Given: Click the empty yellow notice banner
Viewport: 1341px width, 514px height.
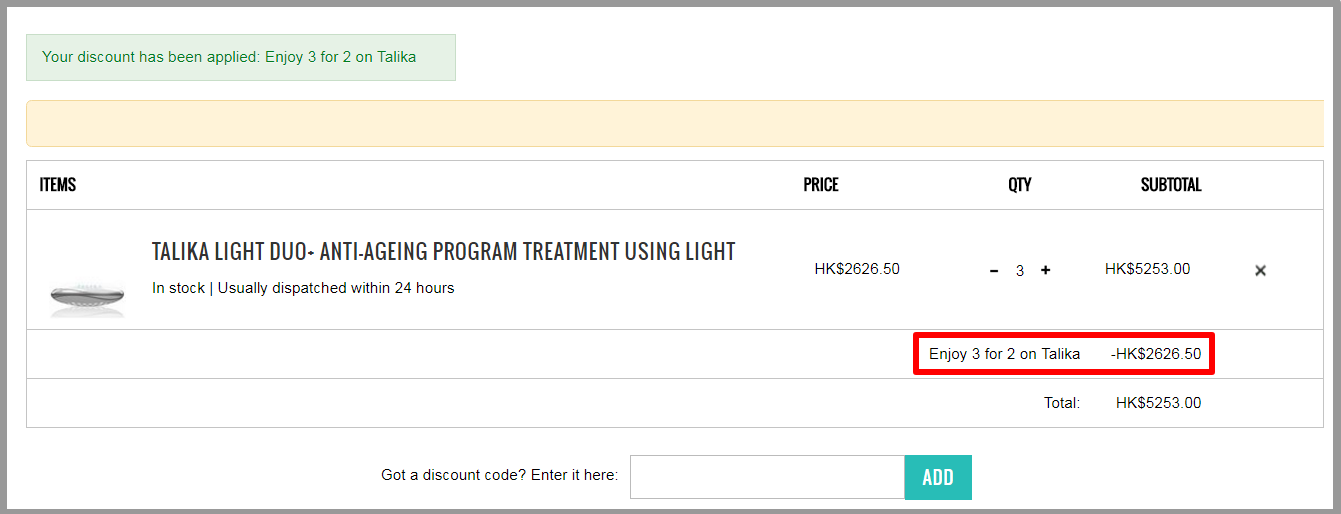Looking at the screenshot, I should [675, 123].
